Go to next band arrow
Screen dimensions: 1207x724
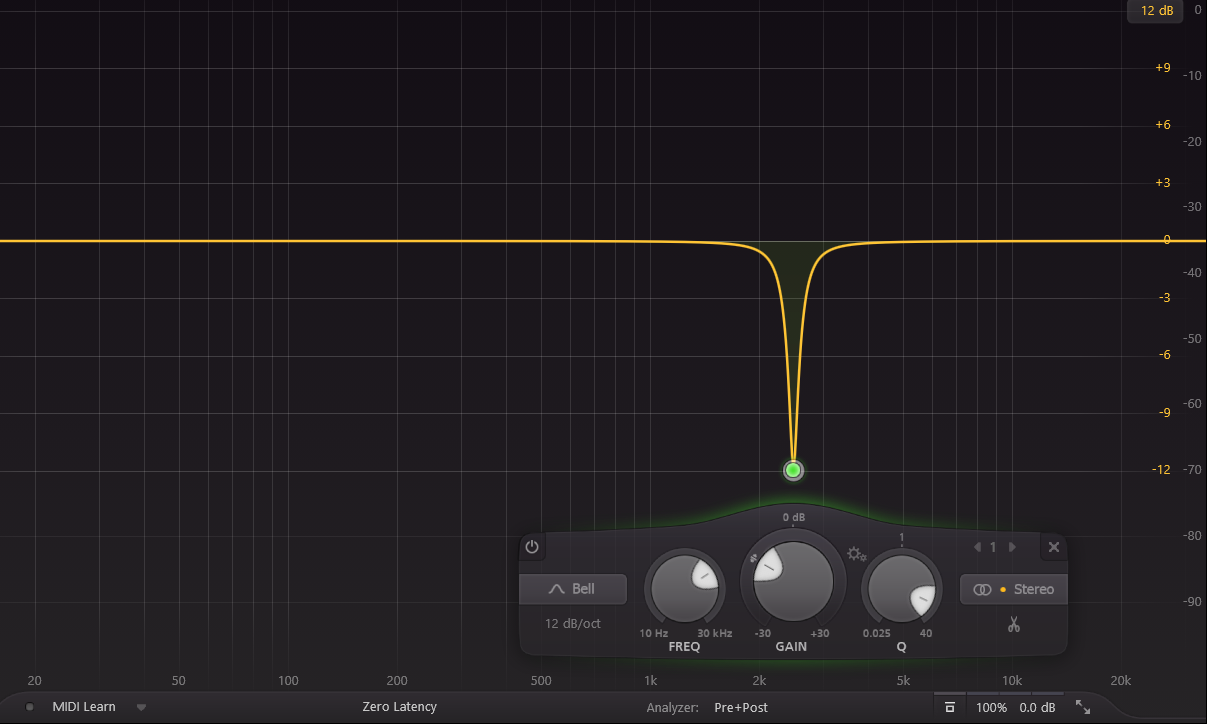tap(1012, 547)
